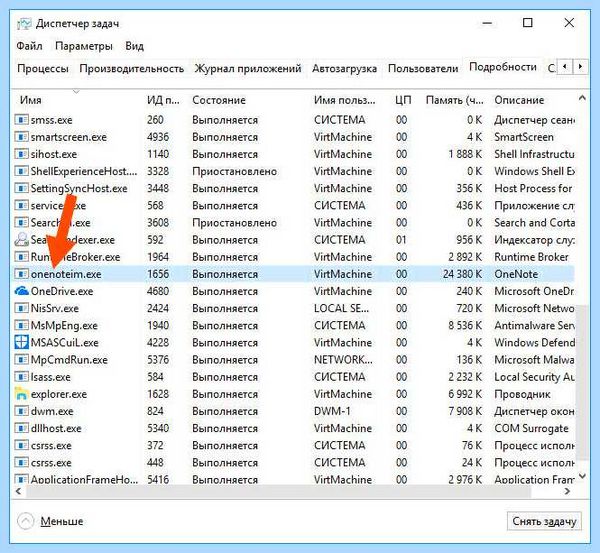Click PID 1964 of RuntimeBroker.exe
This screenshot has height=553, width=600.
pos(158,257)
